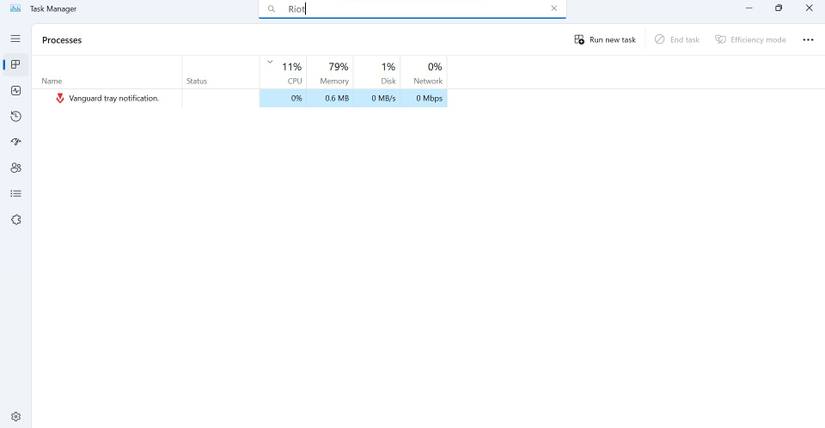Open the Services puzzle icon
The width and height of the screenshot is (825, 428).
15,220
